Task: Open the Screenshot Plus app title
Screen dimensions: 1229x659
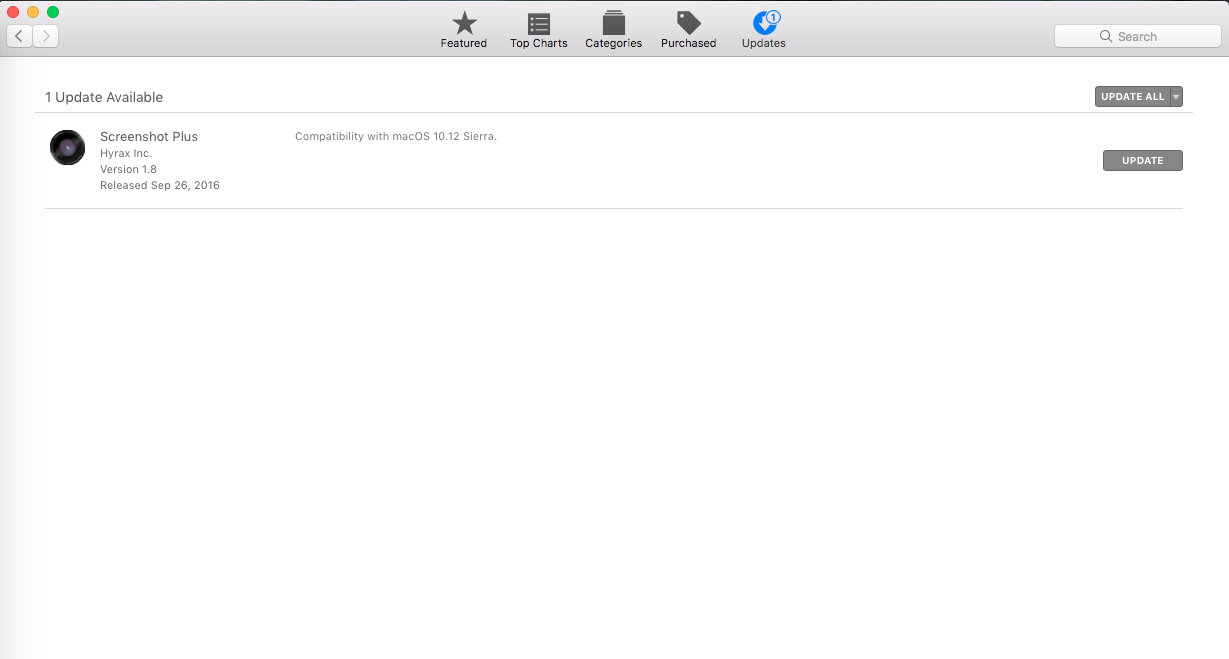Action: coord(149,136)
